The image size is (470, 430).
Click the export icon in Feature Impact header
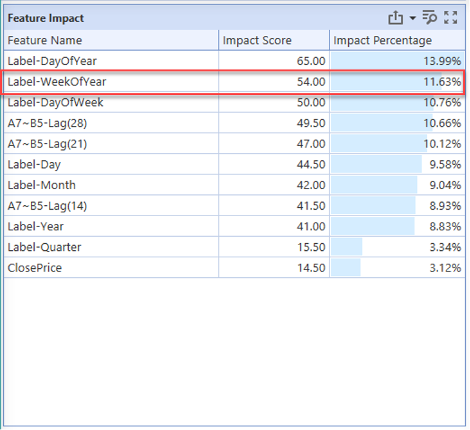[x=395, y=18]
